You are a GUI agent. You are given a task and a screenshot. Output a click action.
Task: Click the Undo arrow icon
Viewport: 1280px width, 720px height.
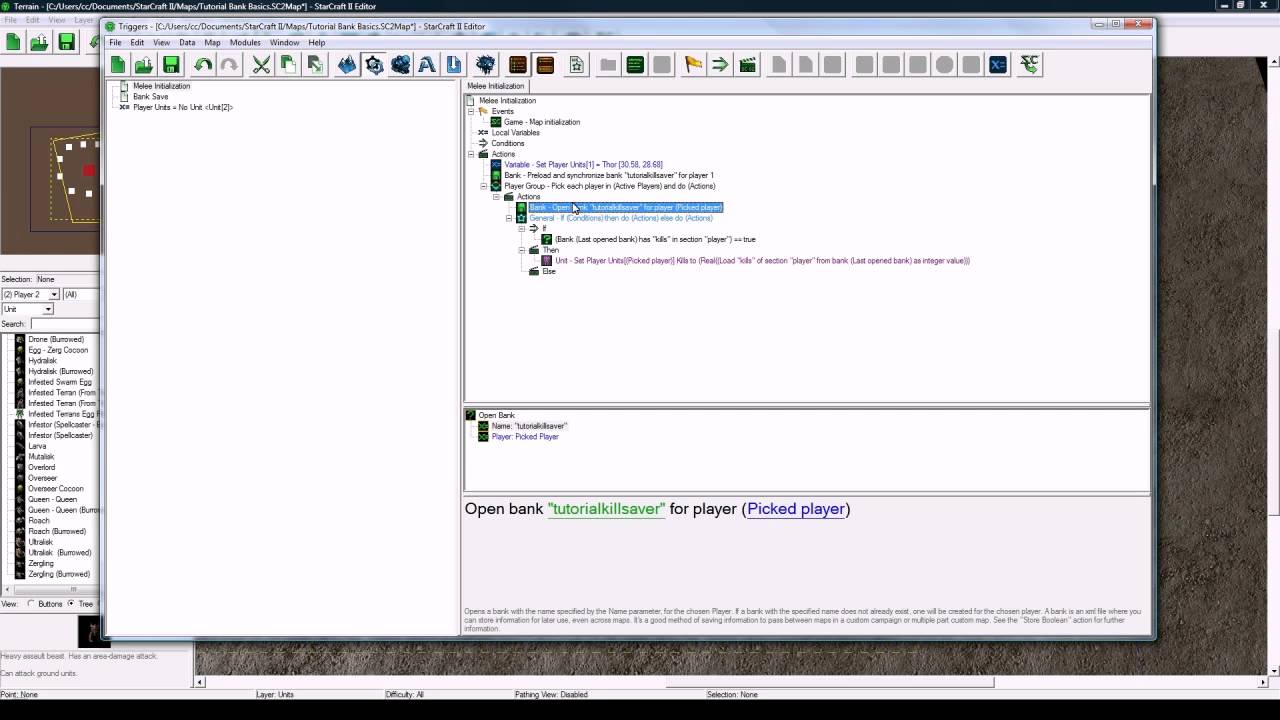pos(203,65)
